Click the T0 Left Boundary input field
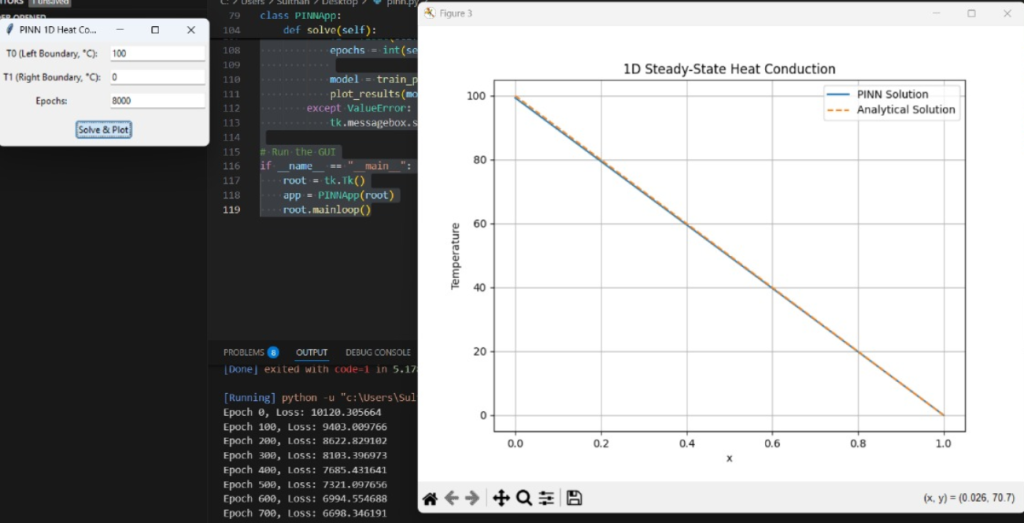This screenshot has height=523, width=1024. tap(157, 54)
